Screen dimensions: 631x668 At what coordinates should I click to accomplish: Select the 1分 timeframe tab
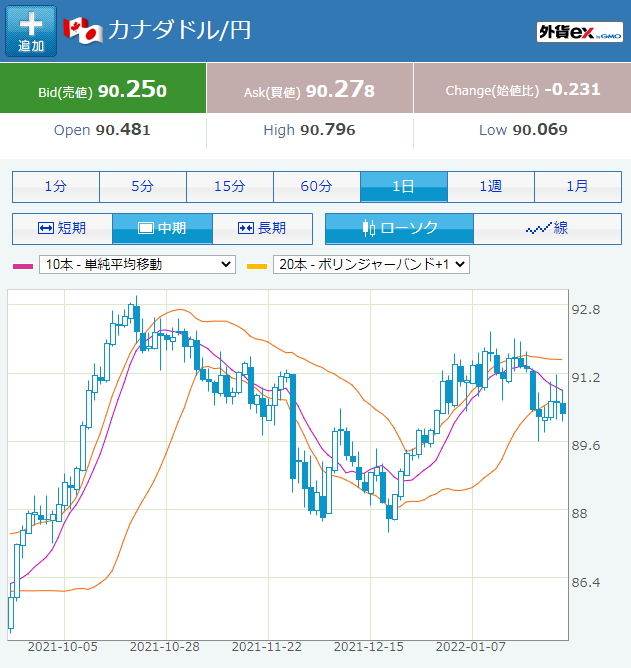(x=56, y=187)
